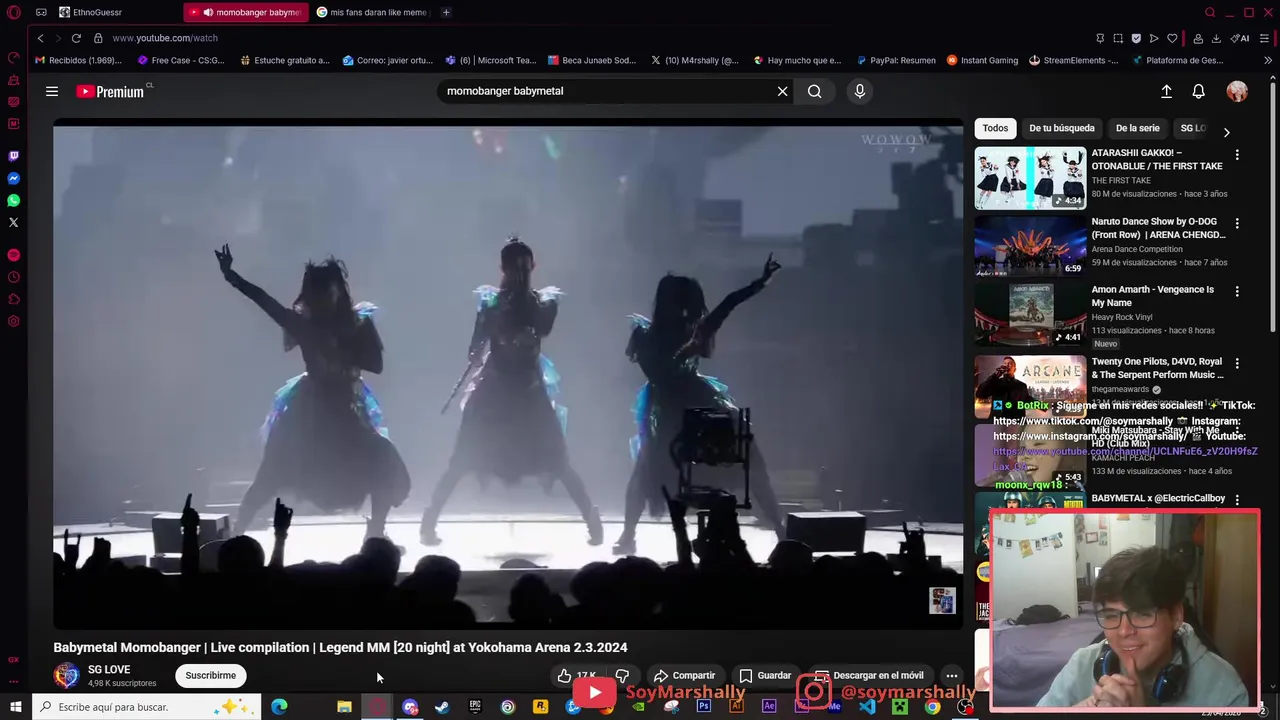Open options for Naruto Dance Show video
Viewport: 1280px width, 720px height.
pos(1237,223)
